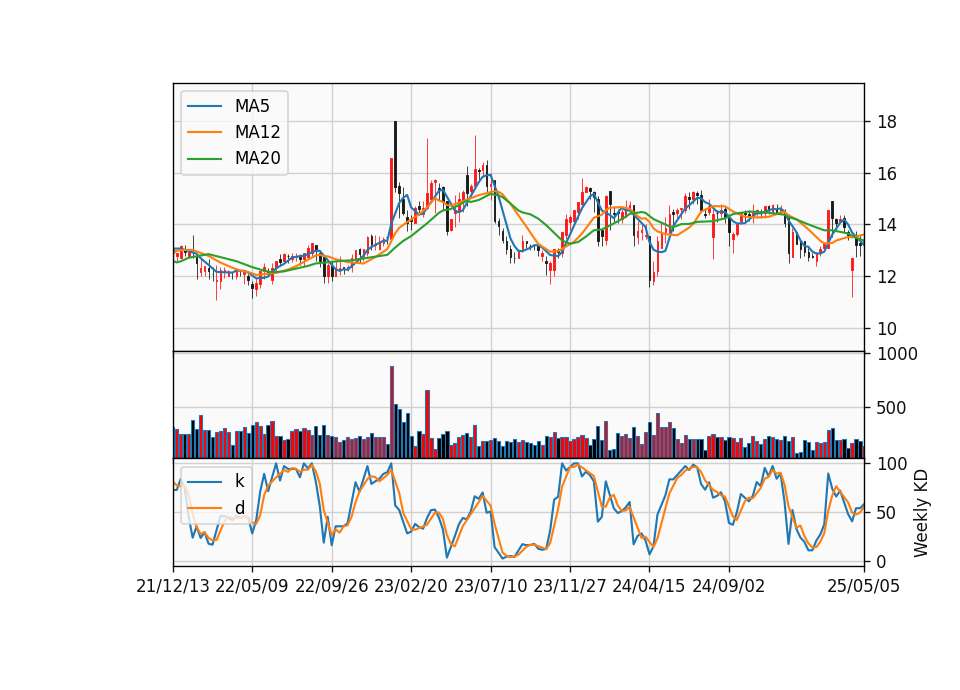The height and width of the screenshot is (690, 960).
Task: Click the price axis value 10
Action: tap(887, 329)
